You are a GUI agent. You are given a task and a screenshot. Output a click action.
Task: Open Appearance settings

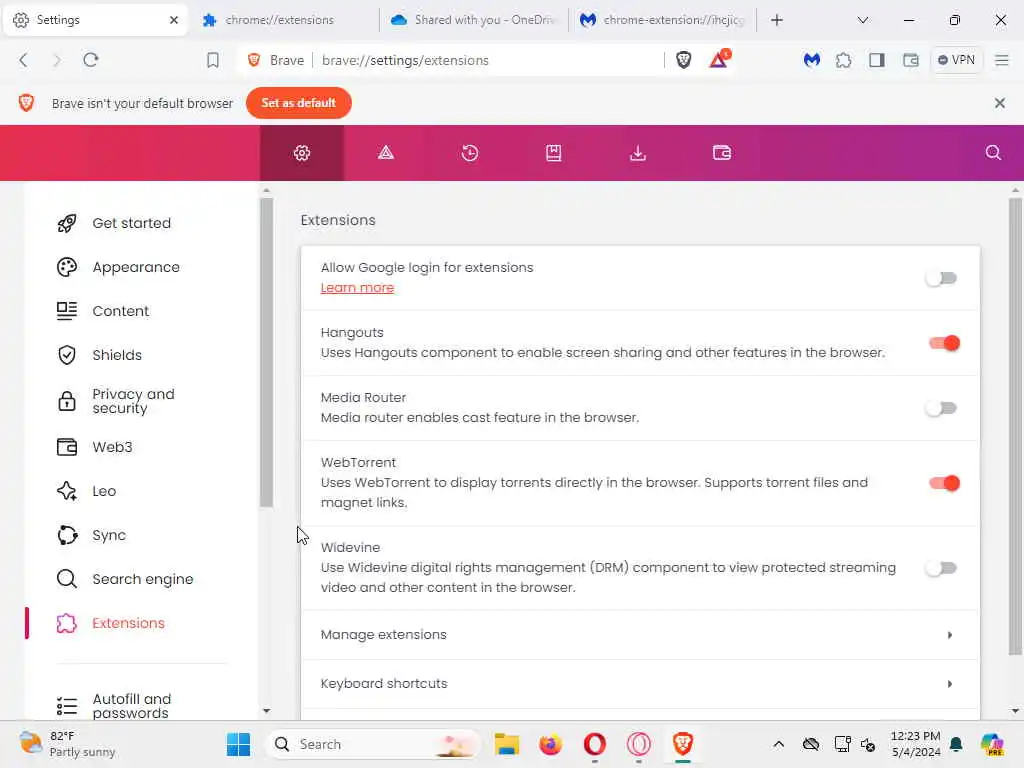click(x=136, y=267)
